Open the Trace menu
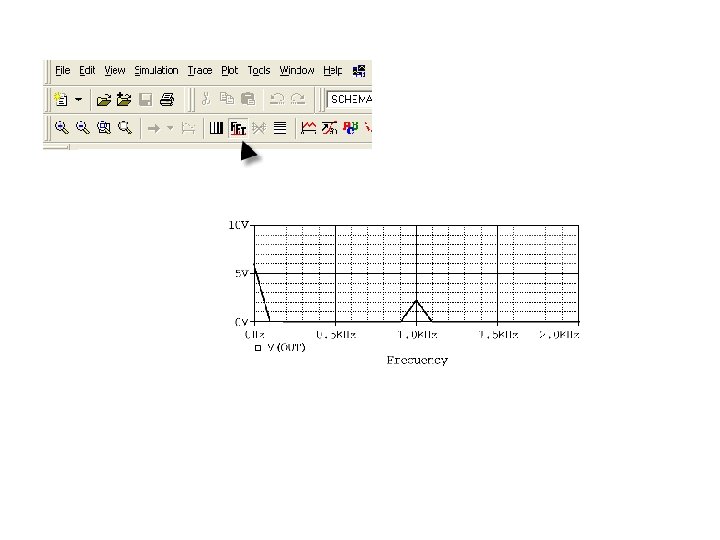This screenshot has height=540, width=720. 200,70
